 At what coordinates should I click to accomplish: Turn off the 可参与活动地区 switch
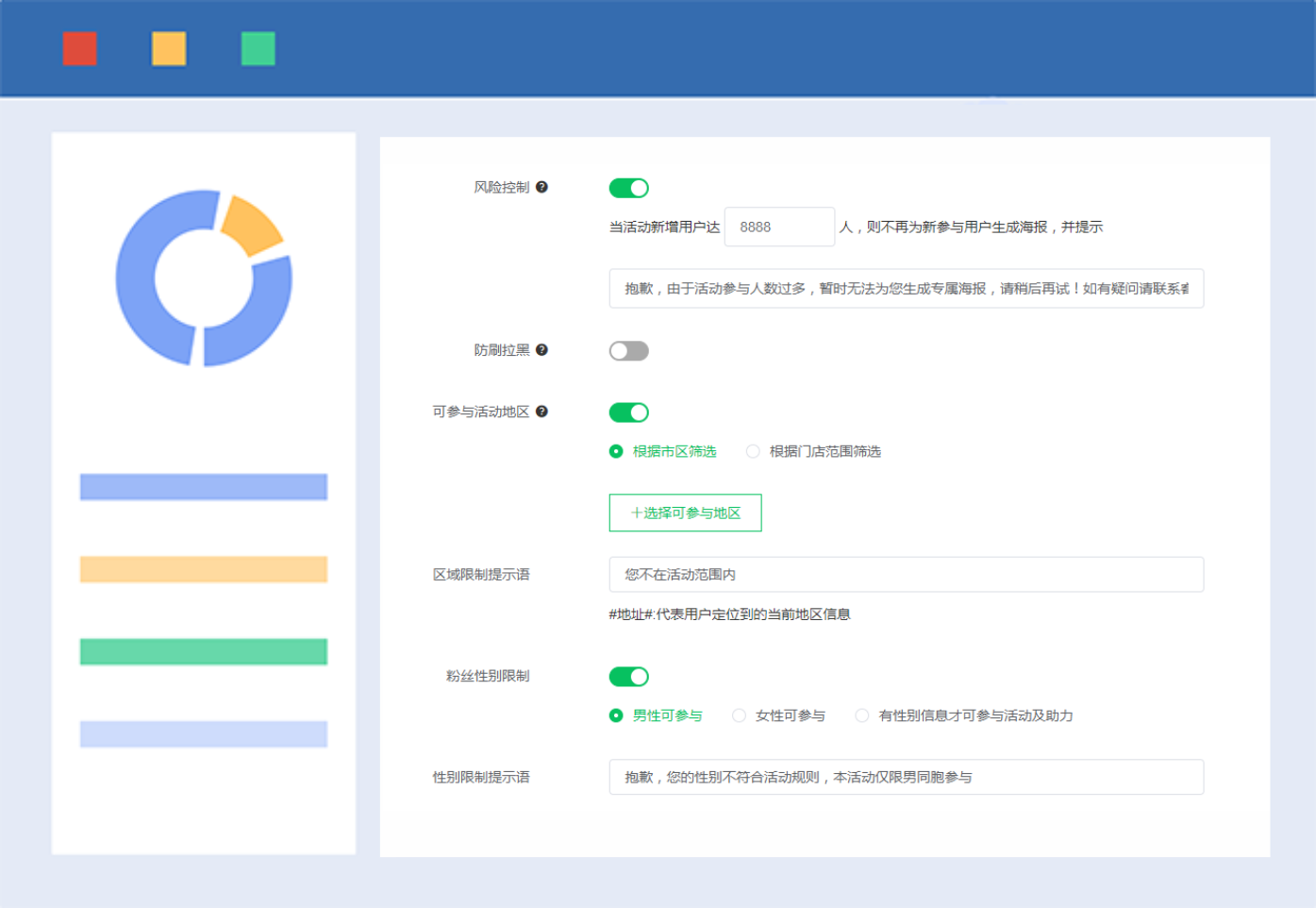point(629,412)
